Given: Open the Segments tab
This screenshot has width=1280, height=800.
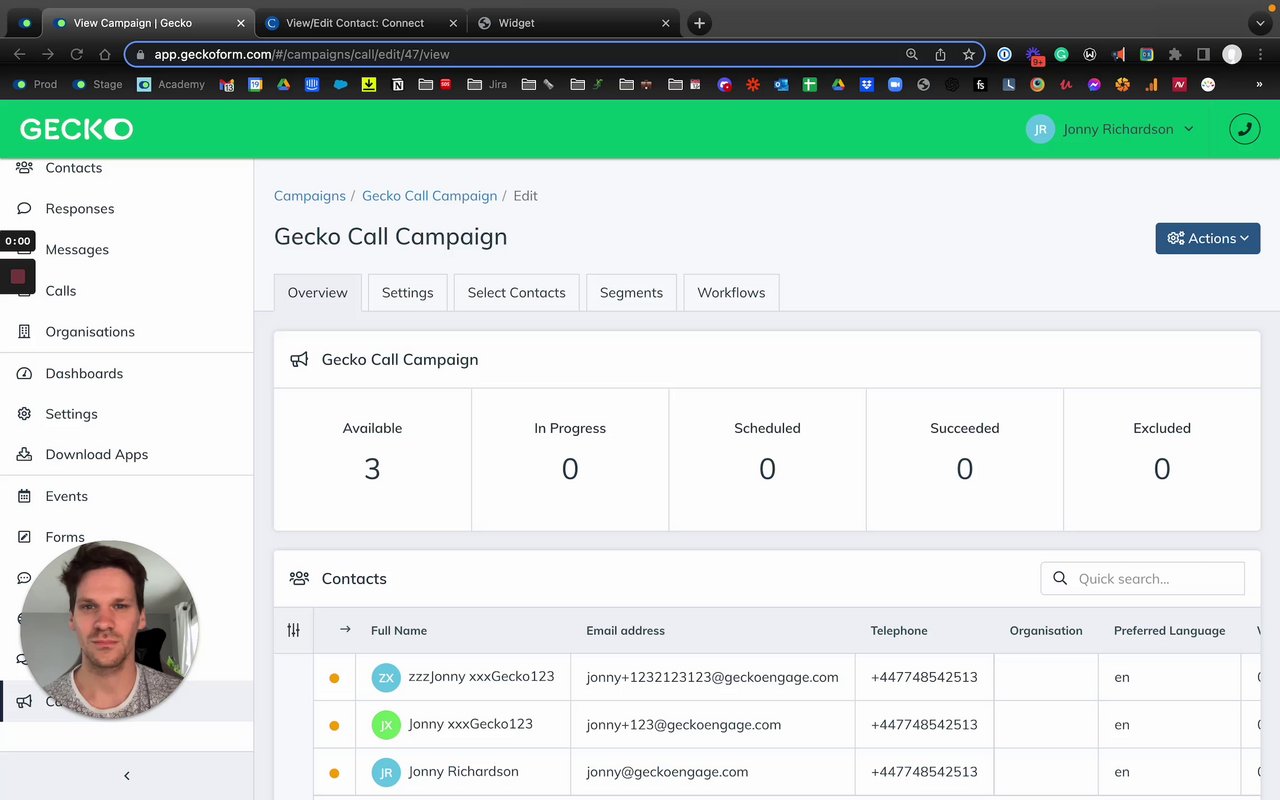Looking at the screenshot, I should coord(631,292).
